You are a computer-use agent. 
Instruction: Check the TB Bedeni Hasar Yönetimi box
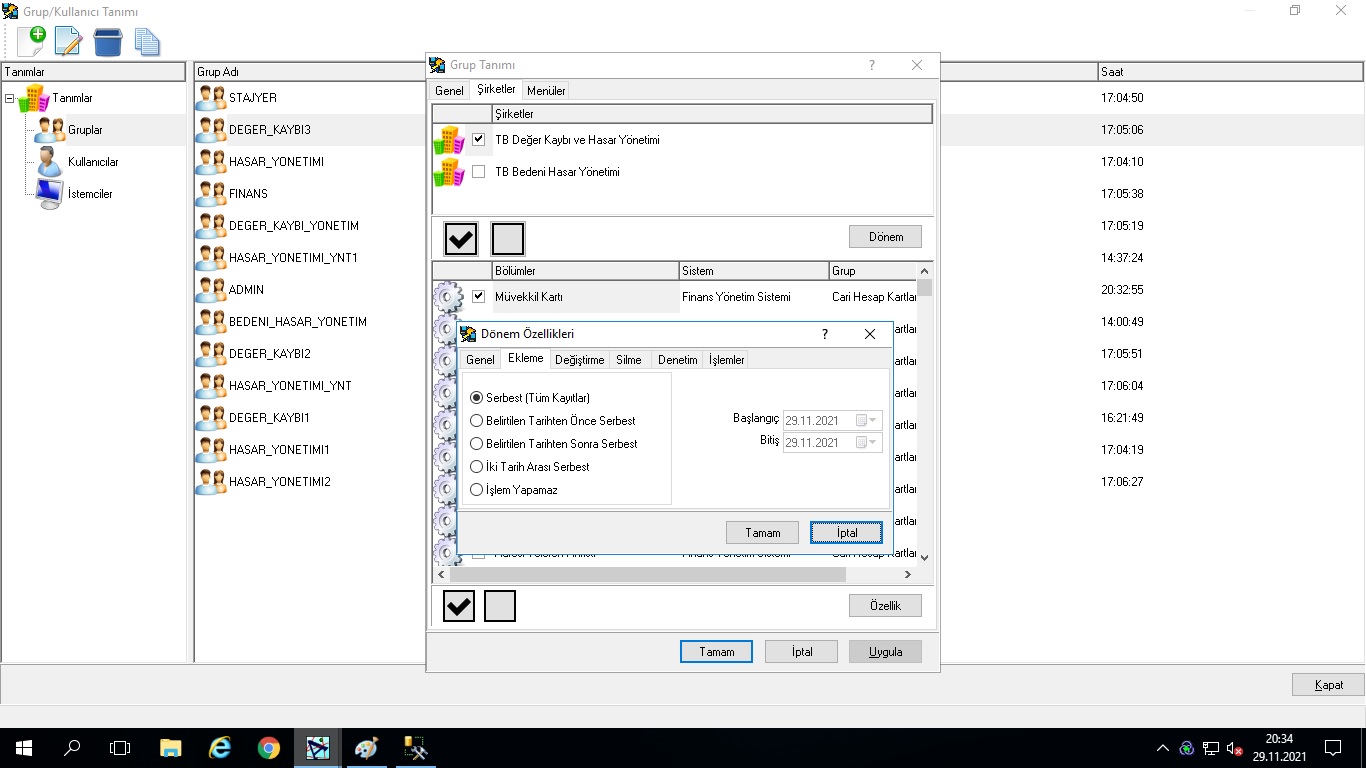tap(478, 172)
